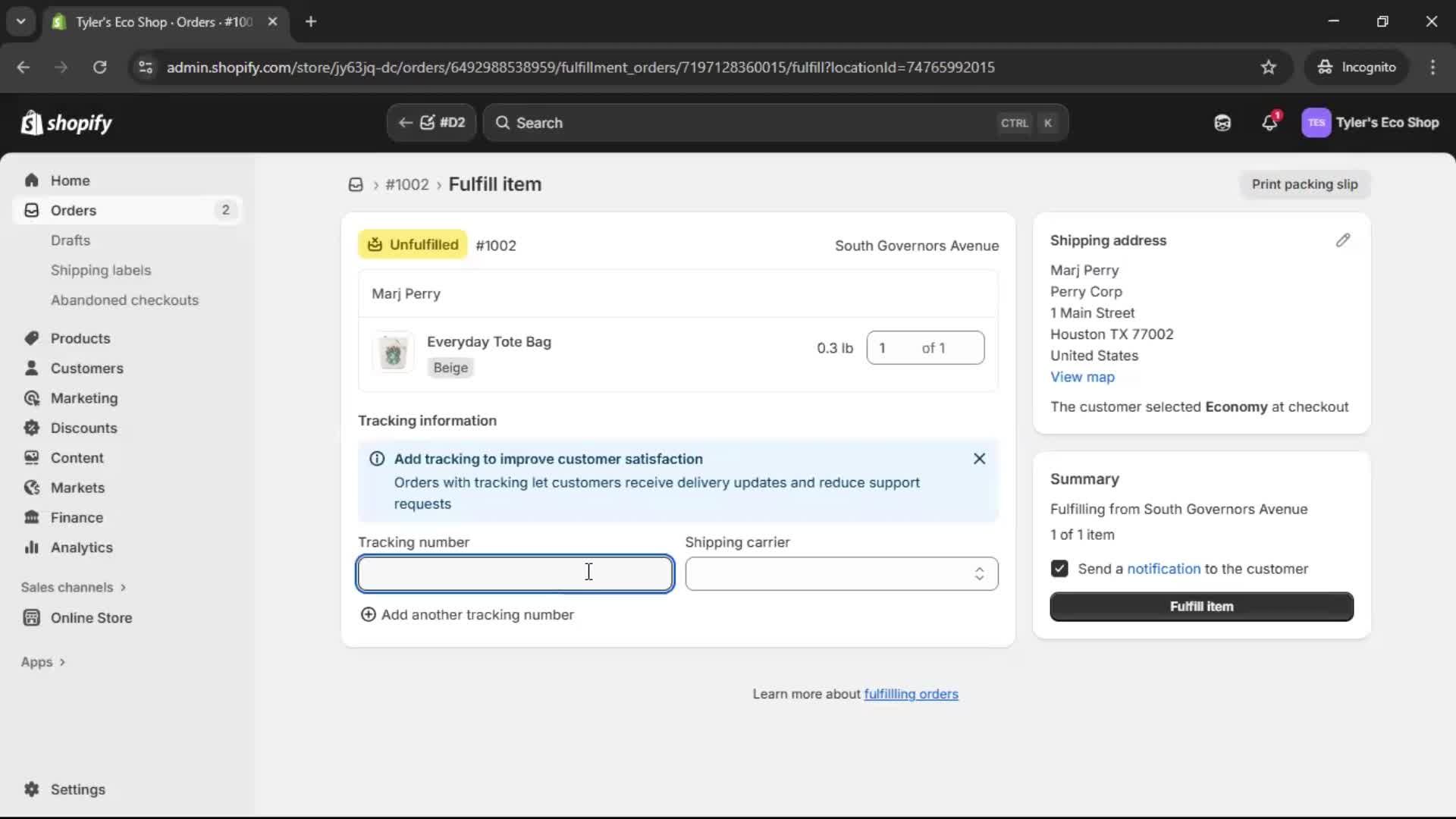Screen dimensions: 1456x819
Task: Bookmark the page via the browser star
Action: click(x=1269, y=67)
